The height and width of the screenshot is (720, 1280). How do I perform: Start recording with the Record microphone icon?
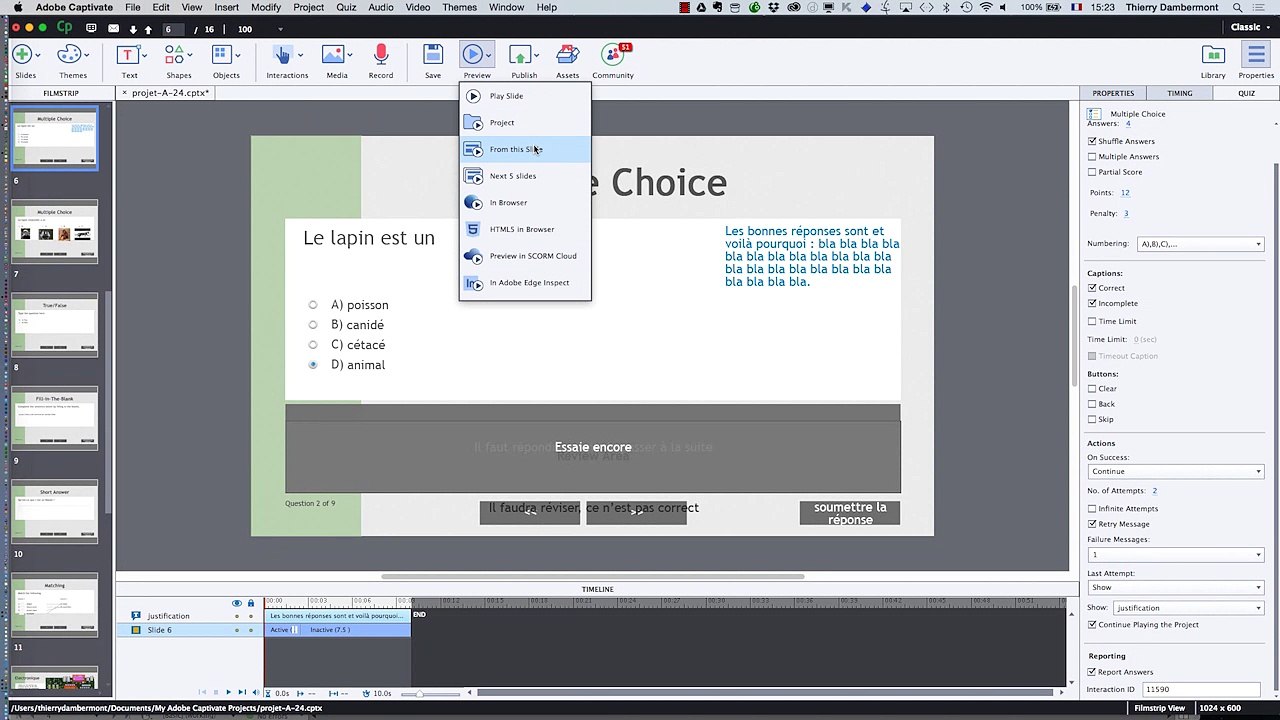tap(381, 55)
